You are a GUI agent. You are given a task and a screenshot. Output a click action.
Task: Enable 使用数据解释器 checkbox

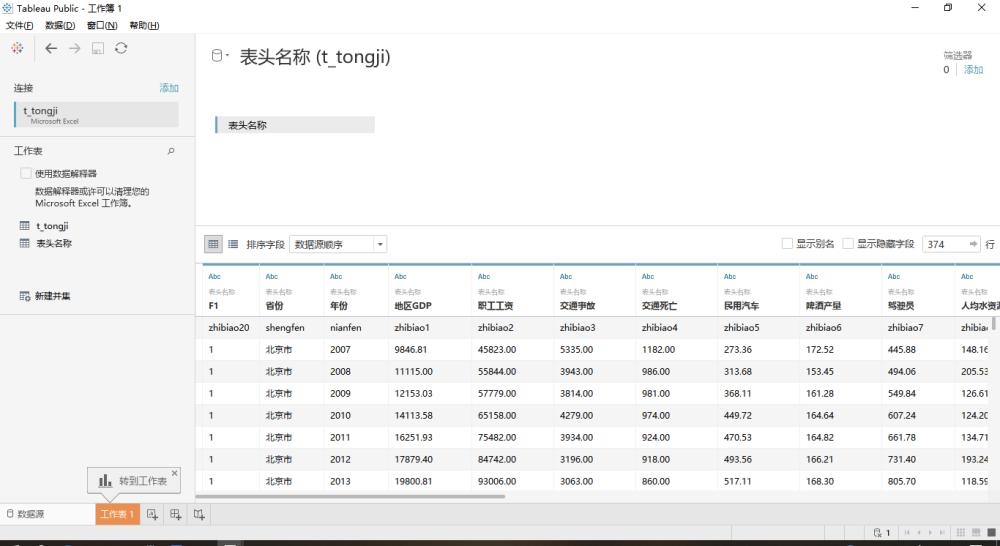click(x=26, y=173)
